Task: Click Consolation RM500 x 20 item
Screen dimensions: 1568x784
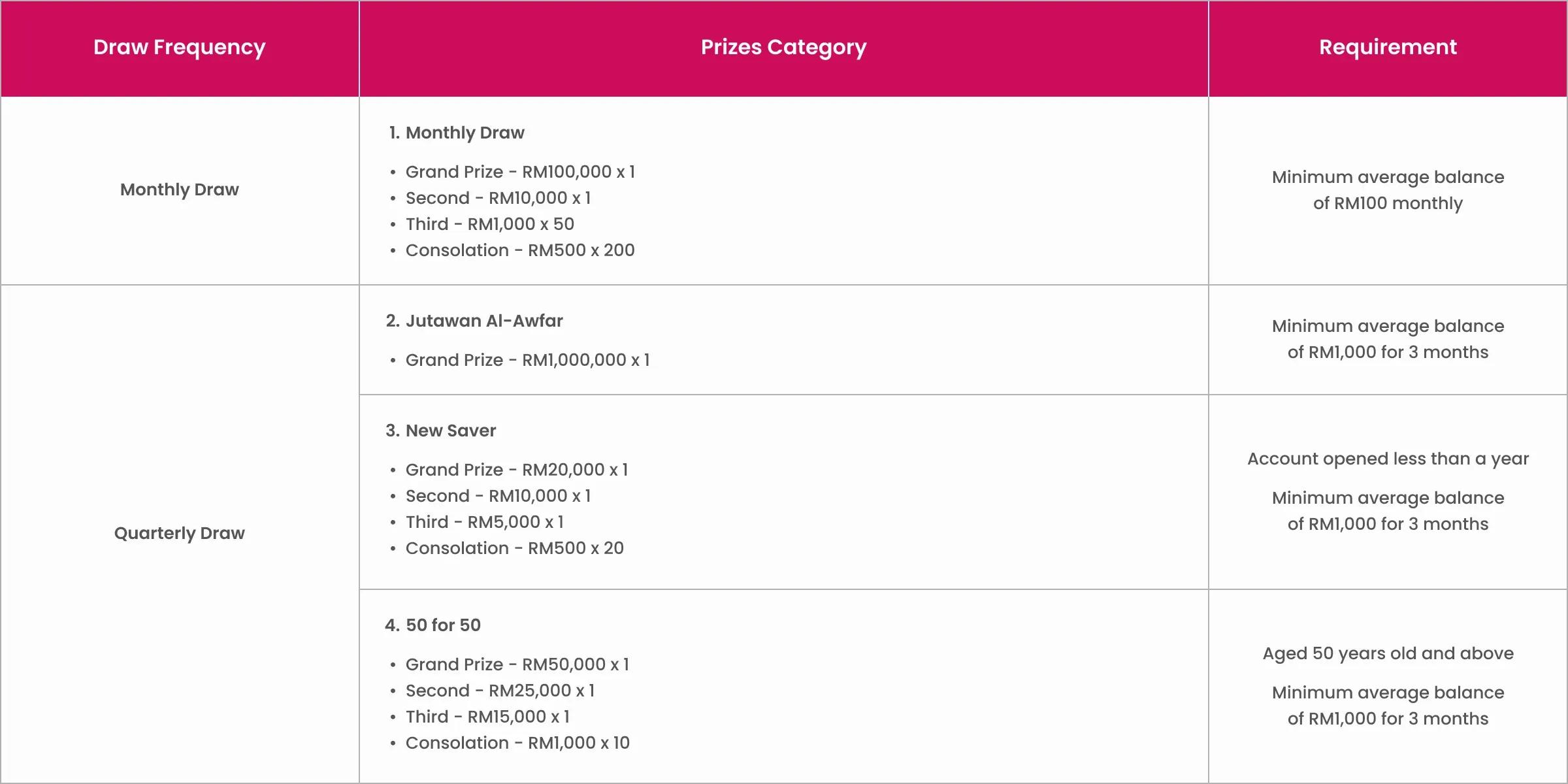Action: [x=515, y=548]
